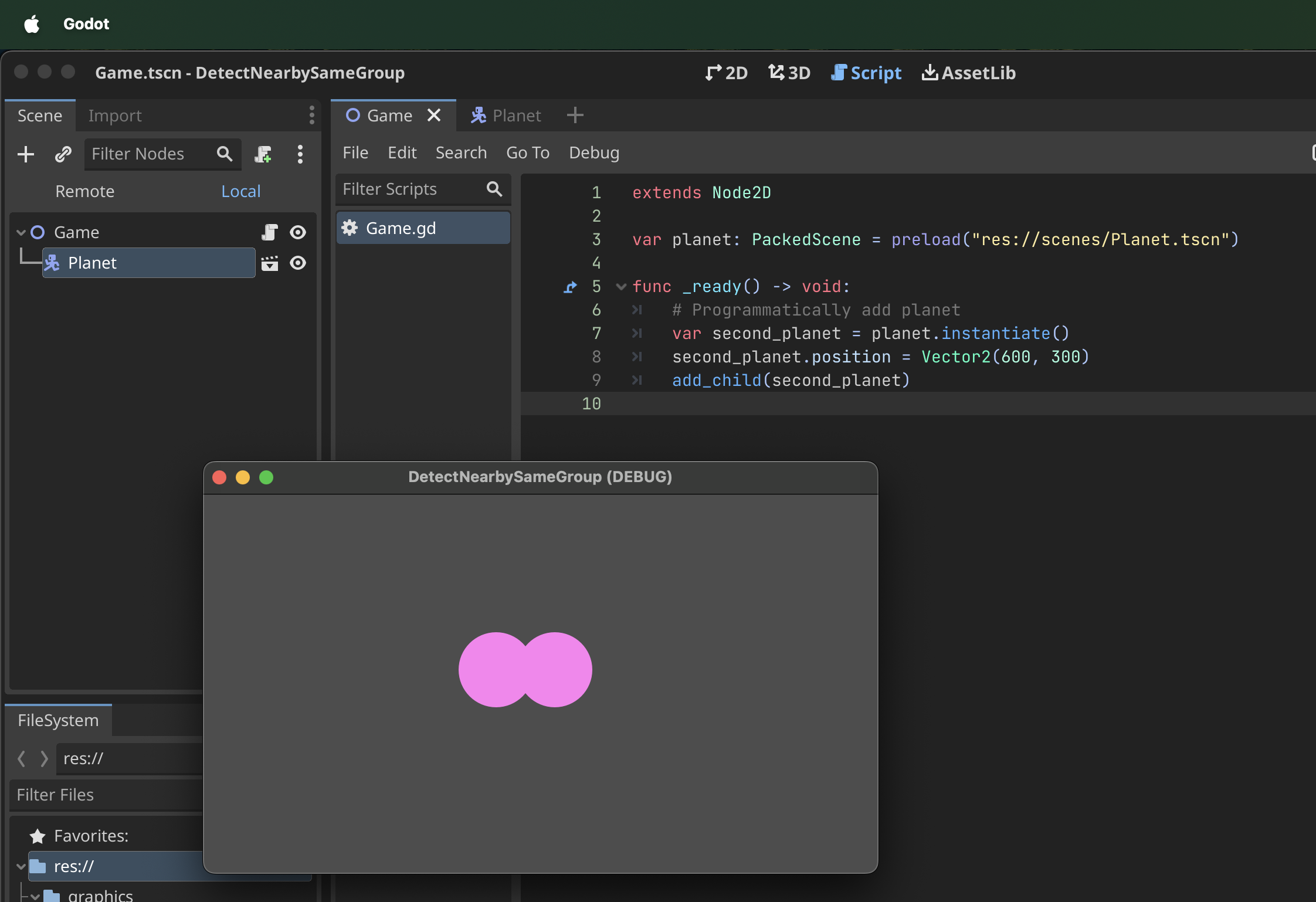Switch to 3D workspace

point(789,73)
